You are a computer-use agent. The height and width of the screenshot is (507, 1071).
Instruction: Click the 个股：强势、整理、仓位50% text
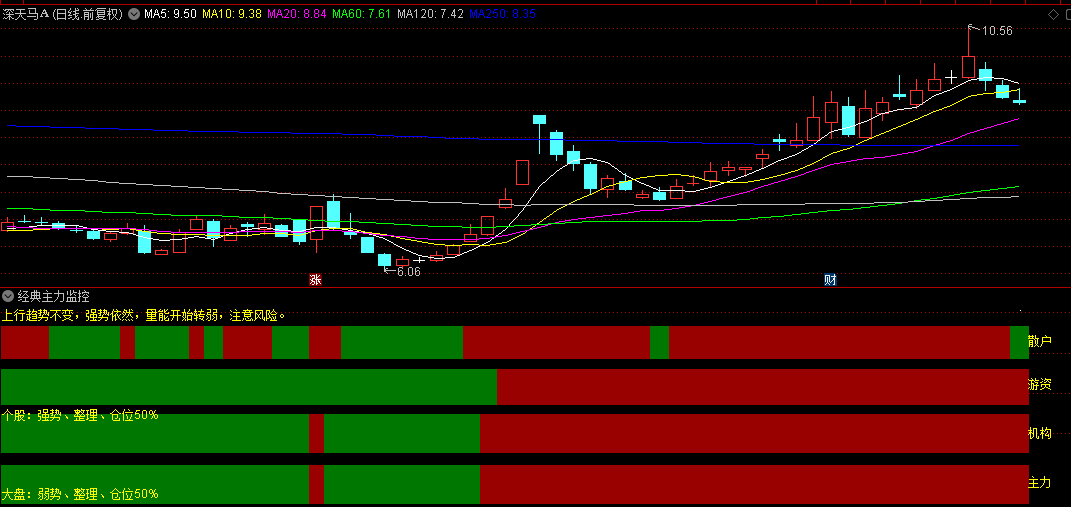[x=80, y=415]
